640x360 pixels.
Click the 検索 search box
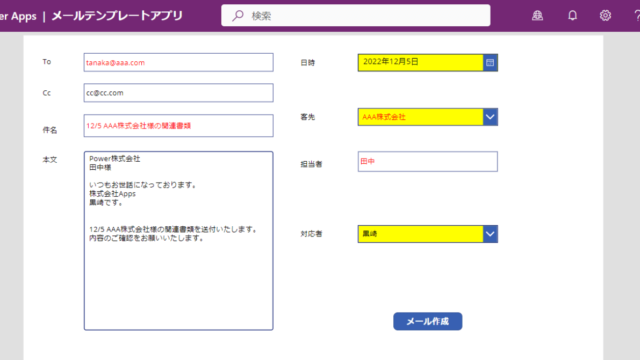356,16
